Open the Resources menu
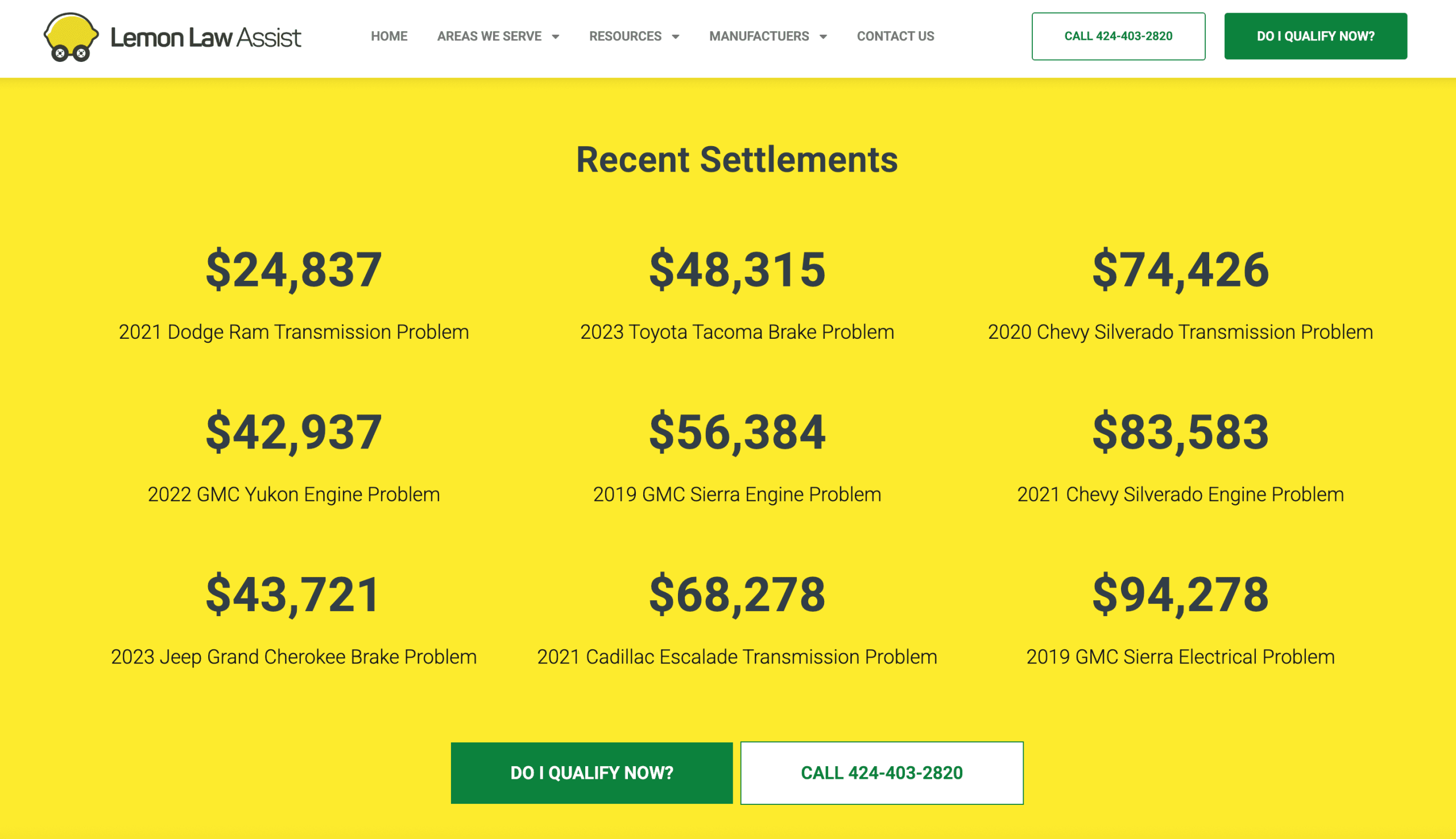The height and width of the screenshot is (839, 1456). pyautogui.click(x=626, y=36)
